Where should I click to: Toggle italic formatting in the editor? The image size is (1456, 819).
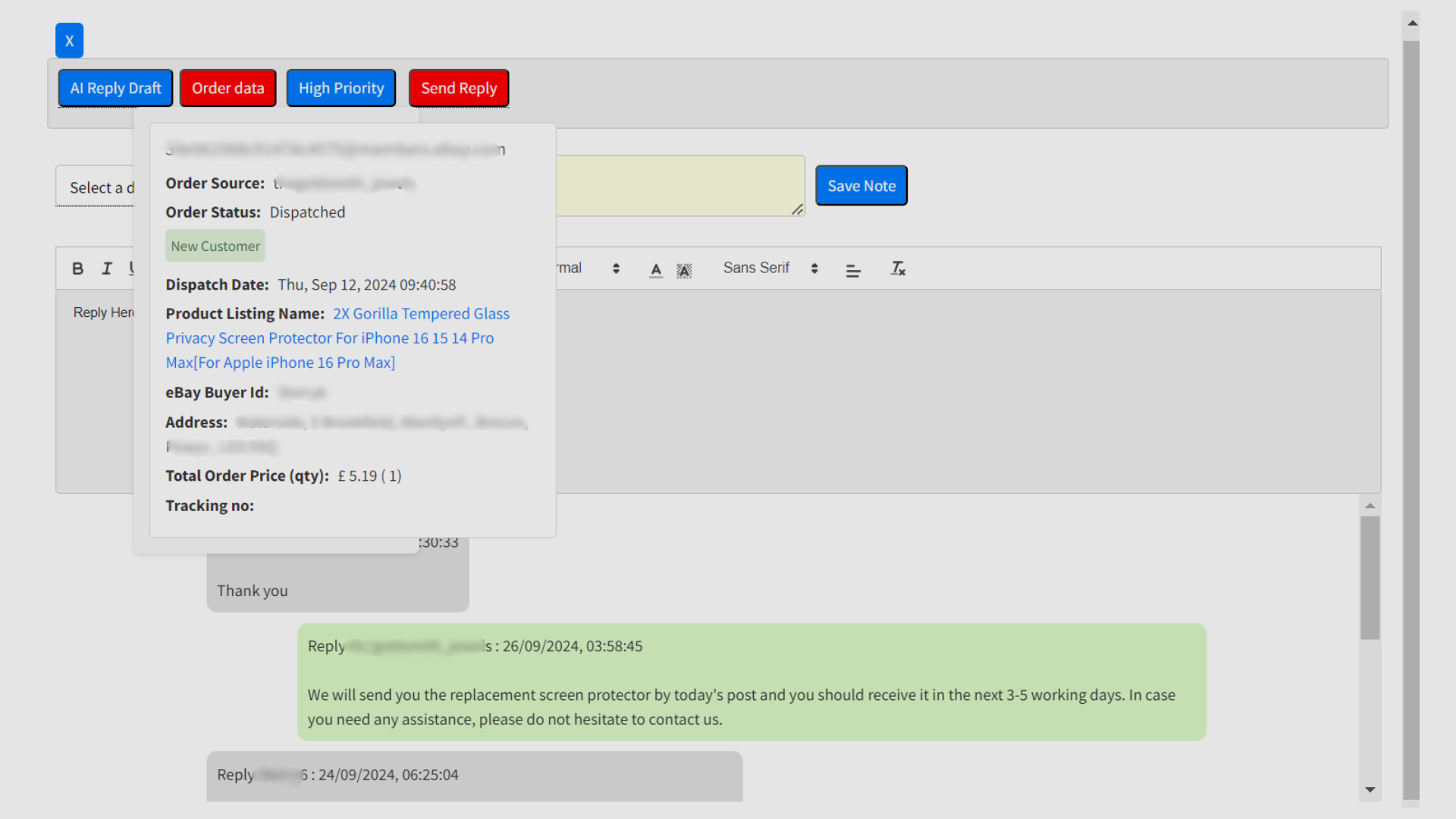pyautogui.click(x=107, y=268)
